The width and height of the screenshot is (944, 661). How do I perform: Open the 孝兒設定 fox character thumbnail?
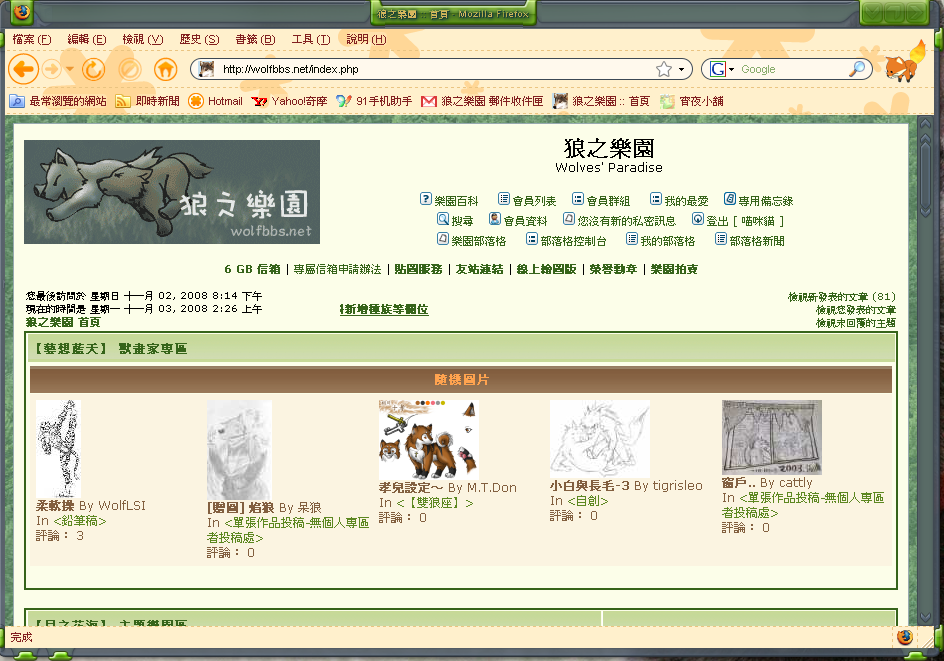(429, 439)
